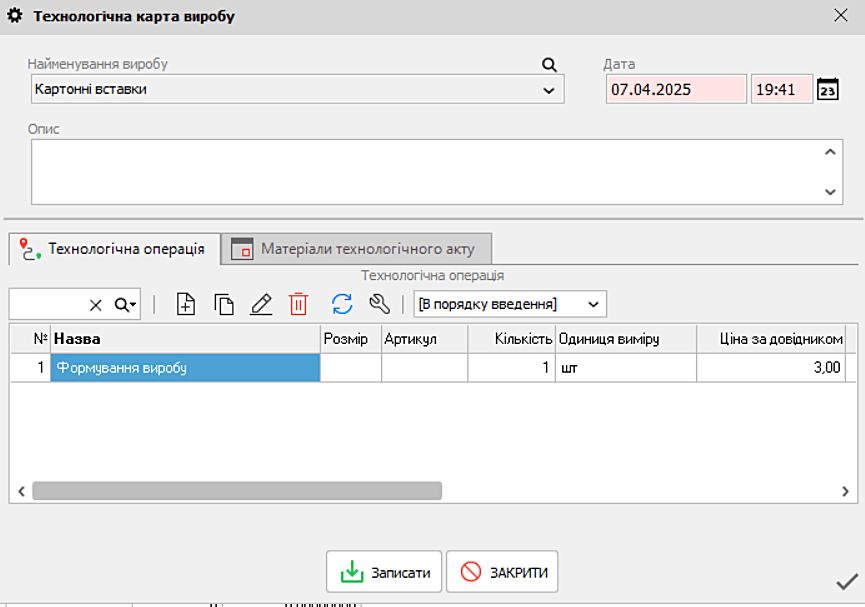
Task: Clear the search box with X icon
Action: coord(96,304)
